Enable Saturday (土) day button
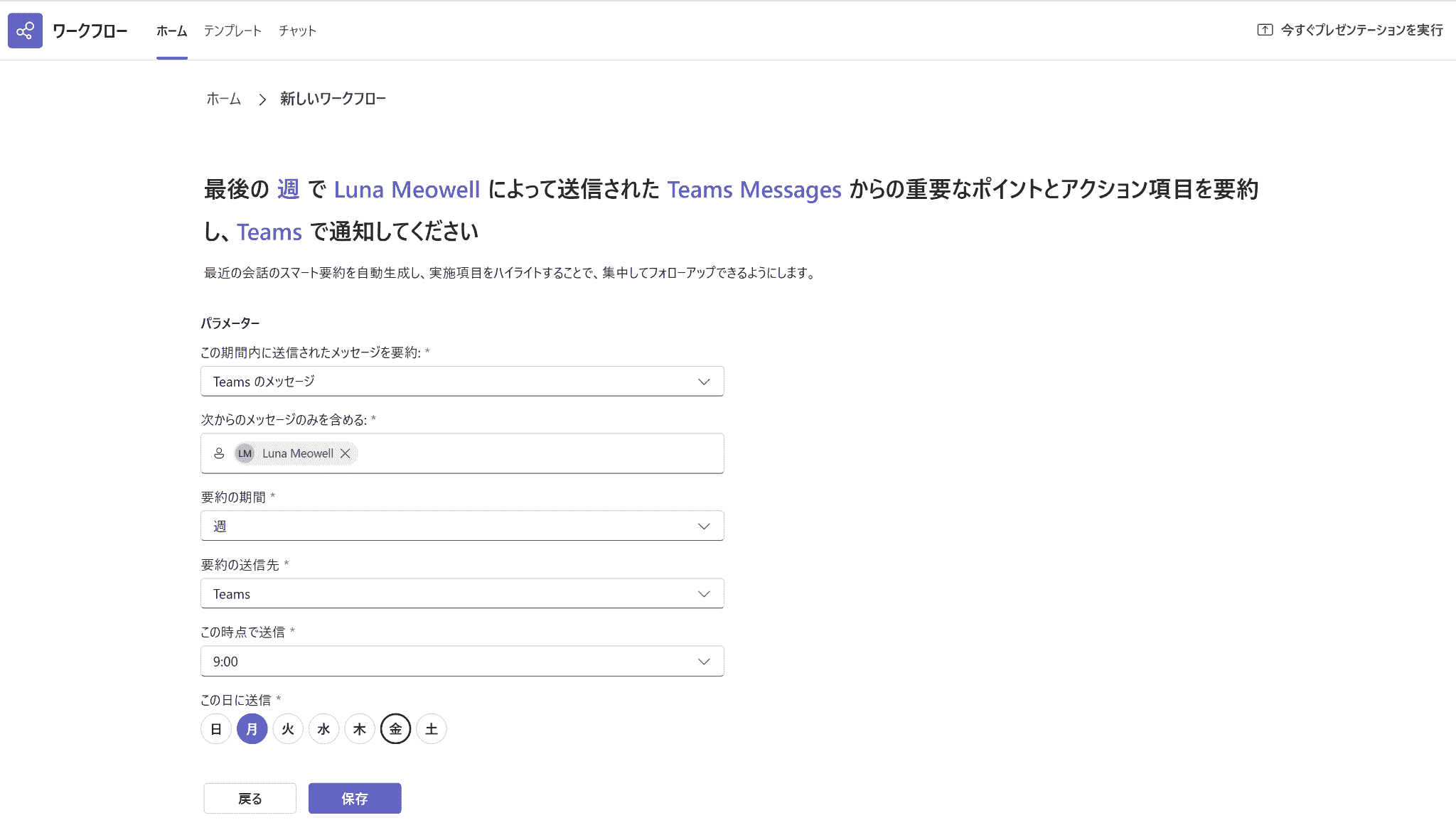 coord(431,729)
